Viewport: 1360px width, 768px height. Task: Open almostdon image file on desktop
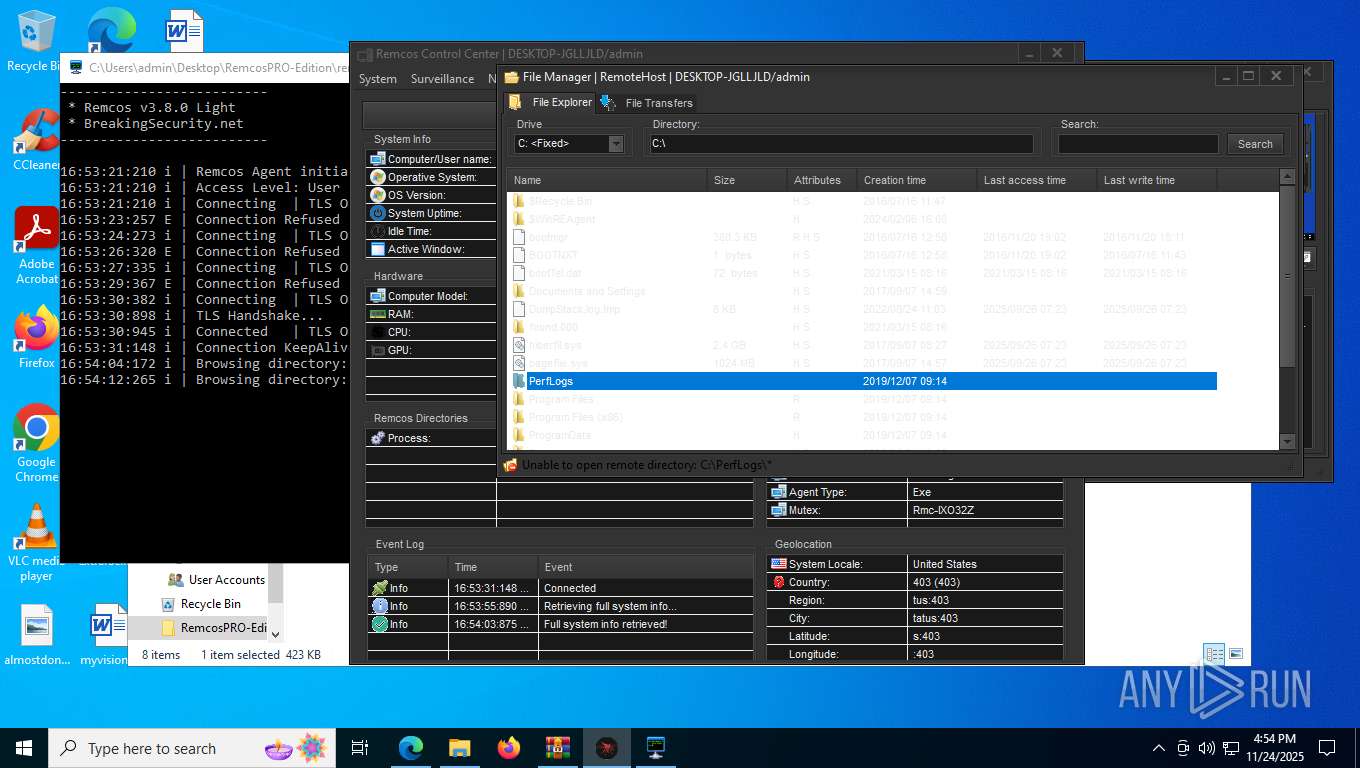[37, 634]
